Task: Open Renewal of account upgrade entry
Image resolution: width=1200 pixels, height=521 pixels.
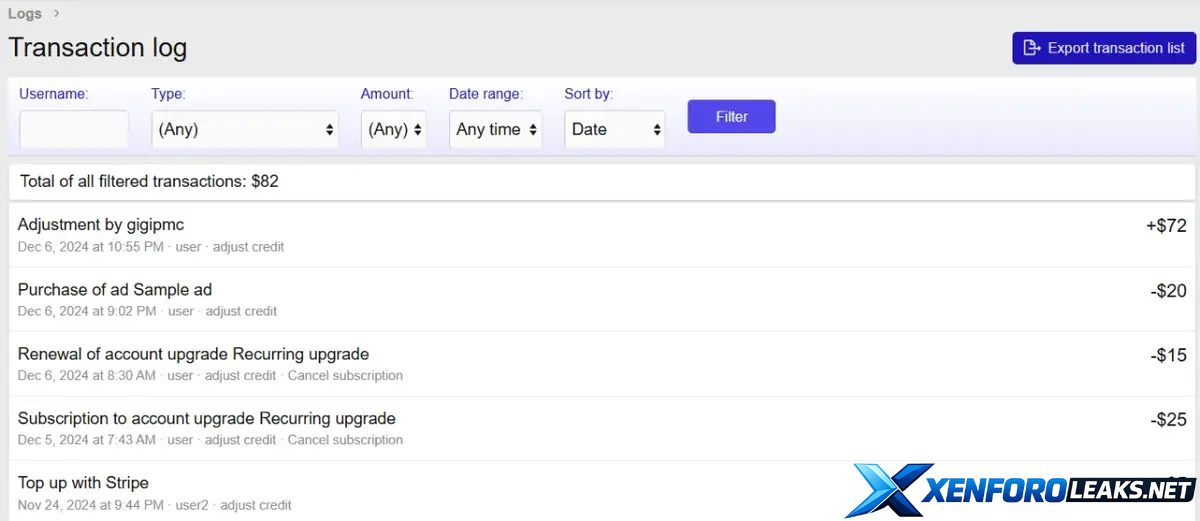Action: click(193, 354)
